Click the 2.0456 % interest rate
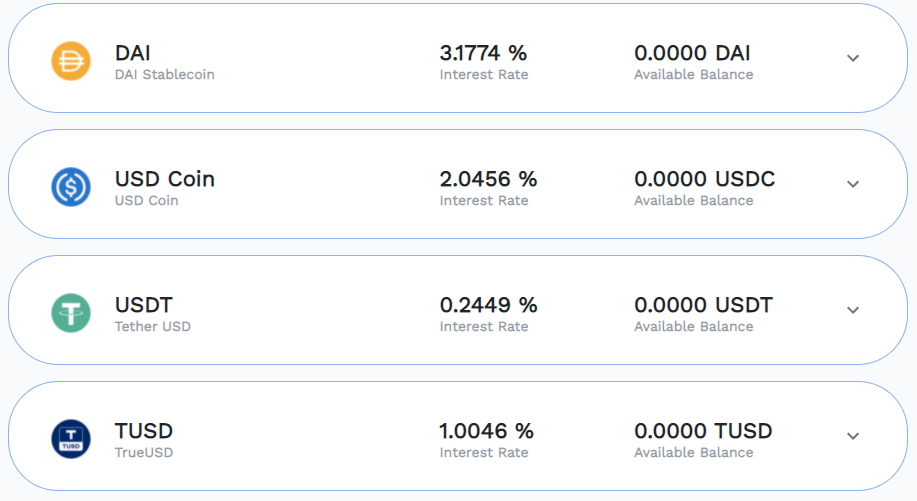Screen dimensions: 917x501 (488, 179)
